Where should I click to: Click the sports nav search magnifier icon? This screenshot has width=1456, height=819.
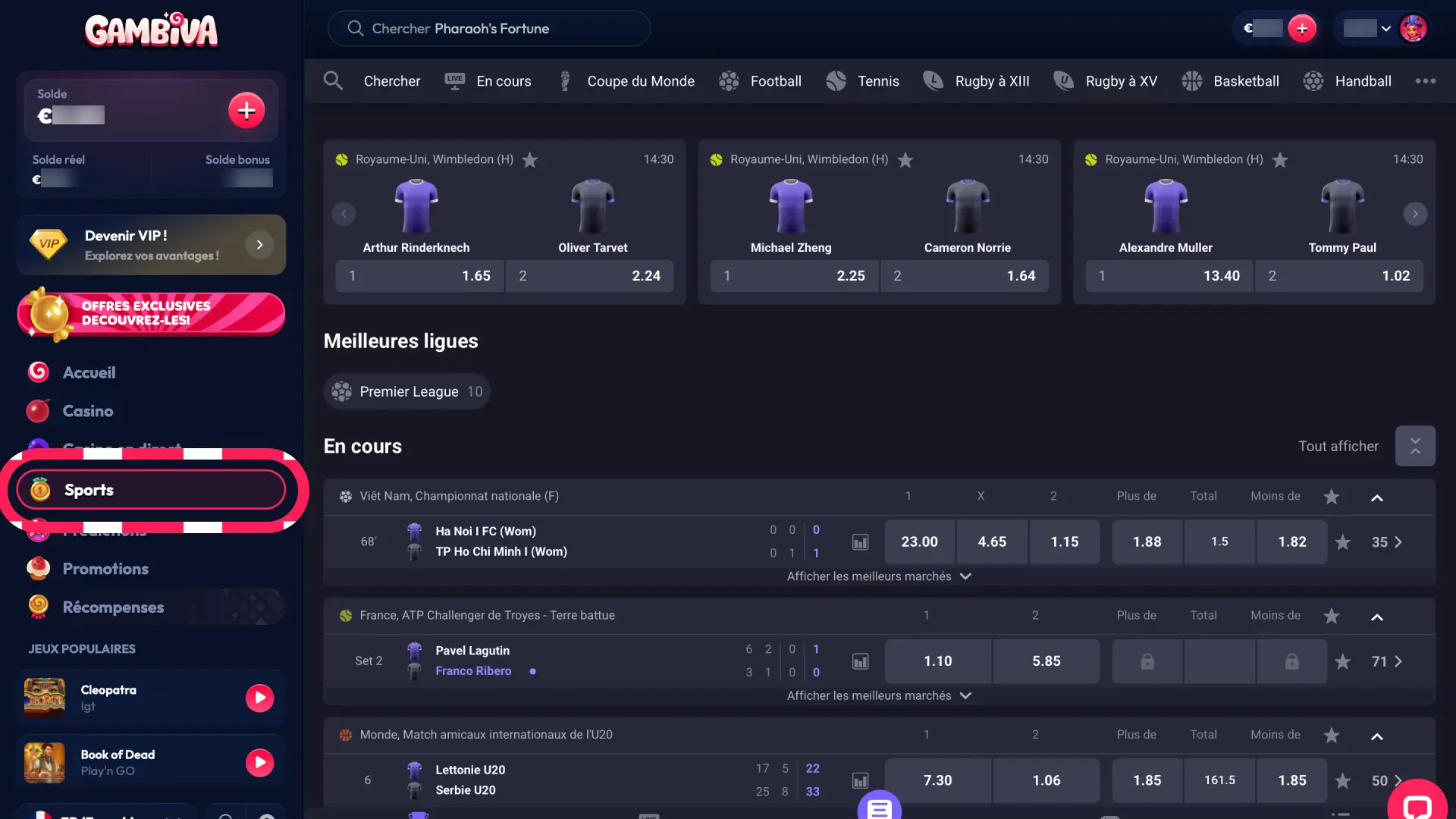333,80
